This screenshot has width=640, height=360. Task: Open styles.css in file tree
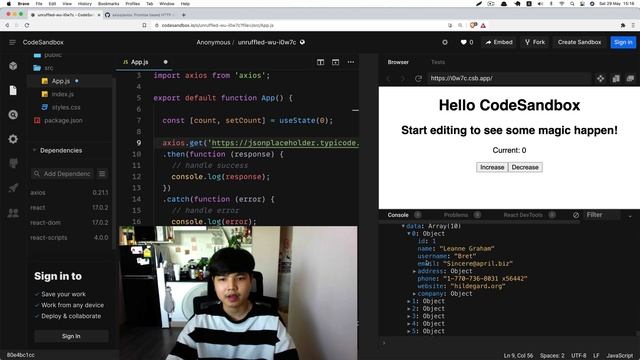(x=66, y=107)
